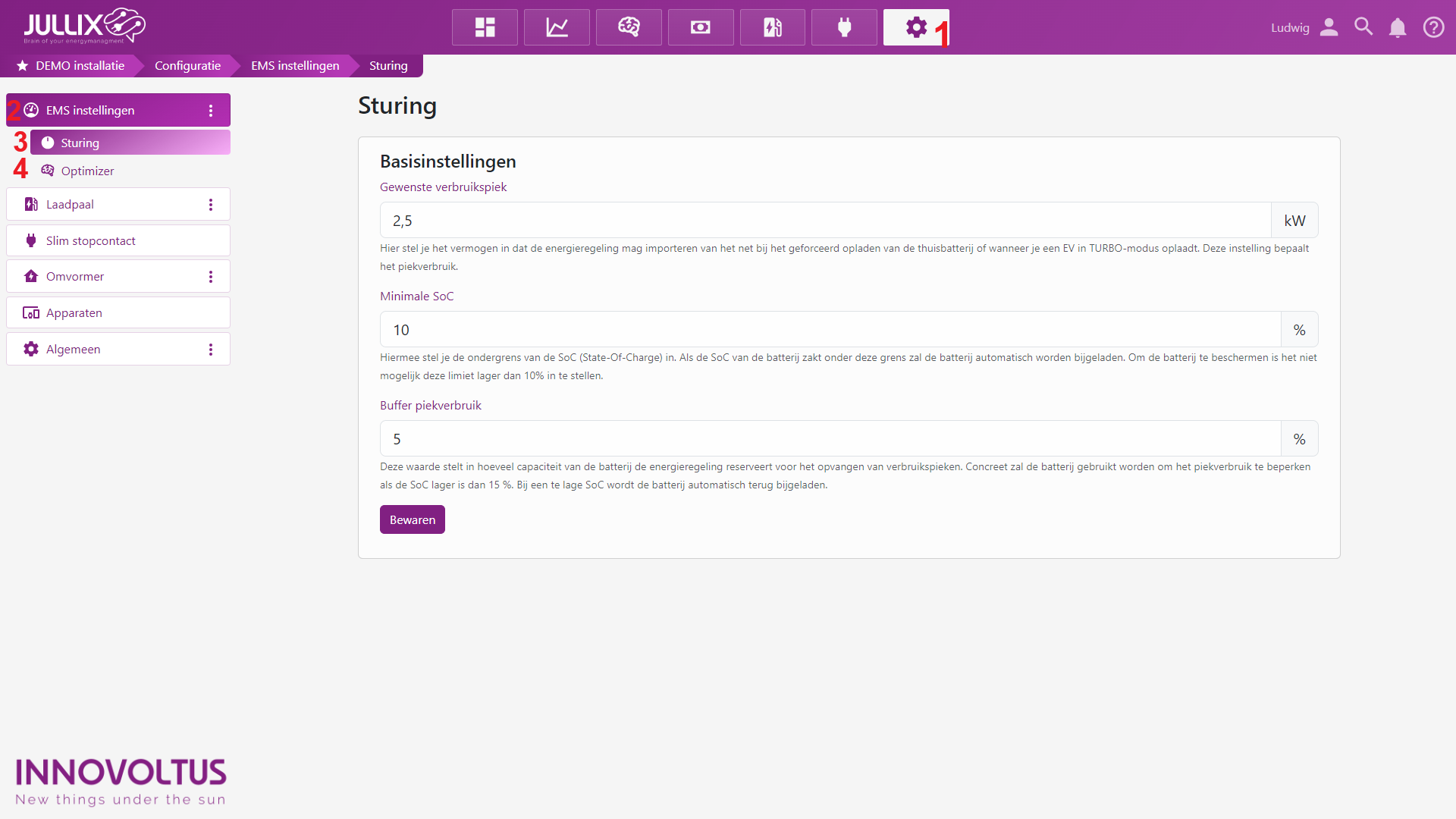The image size is (1456, 819).
Task: Open the Ludwig user profile icon
Action: [1329, 27]
